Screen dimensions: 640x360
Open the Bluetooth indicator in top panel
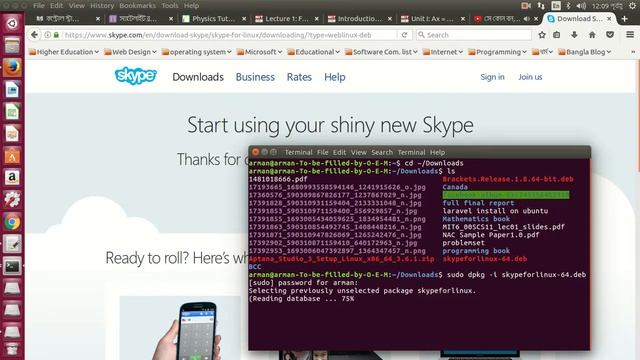568,6
